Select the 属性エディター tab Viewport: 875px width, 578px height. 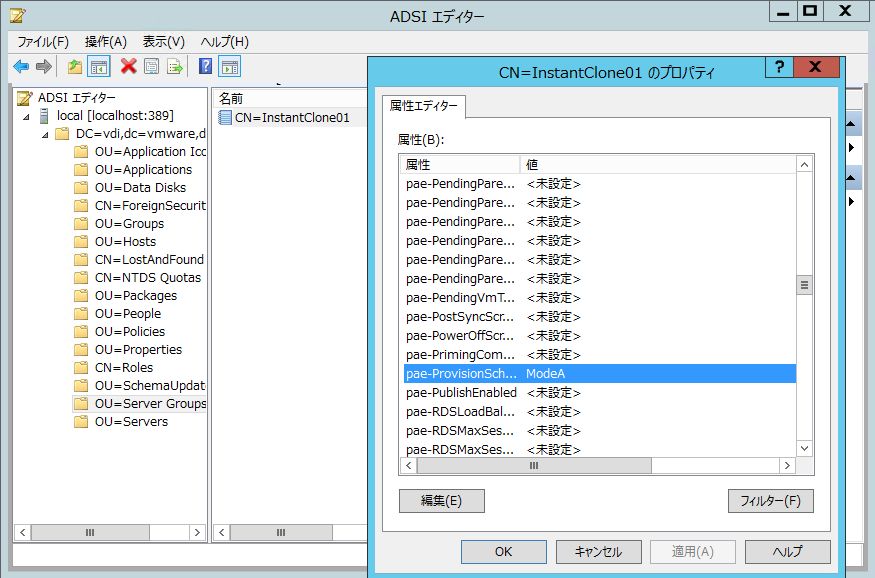[424, 106]
